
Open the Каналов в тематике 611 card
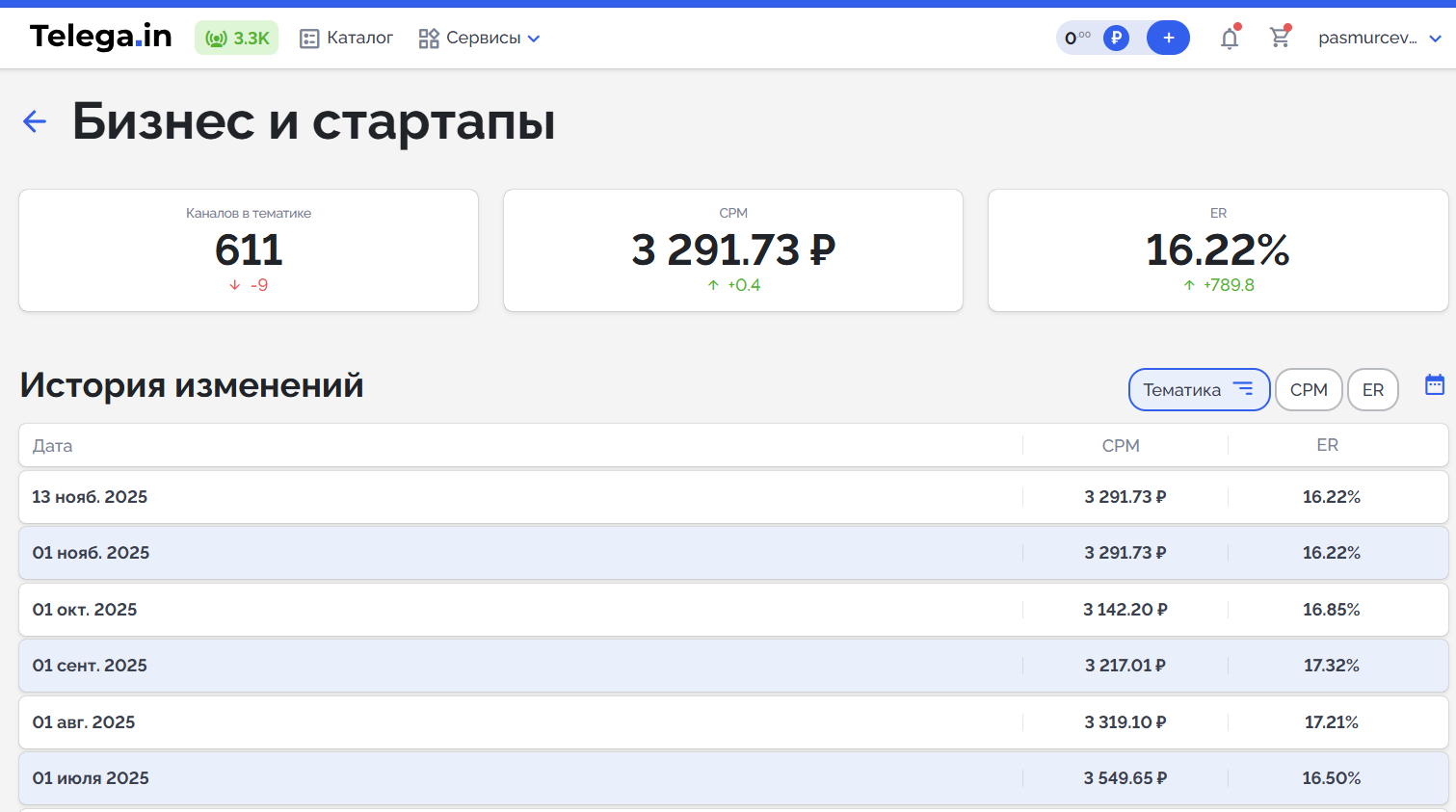coord(249,250)
